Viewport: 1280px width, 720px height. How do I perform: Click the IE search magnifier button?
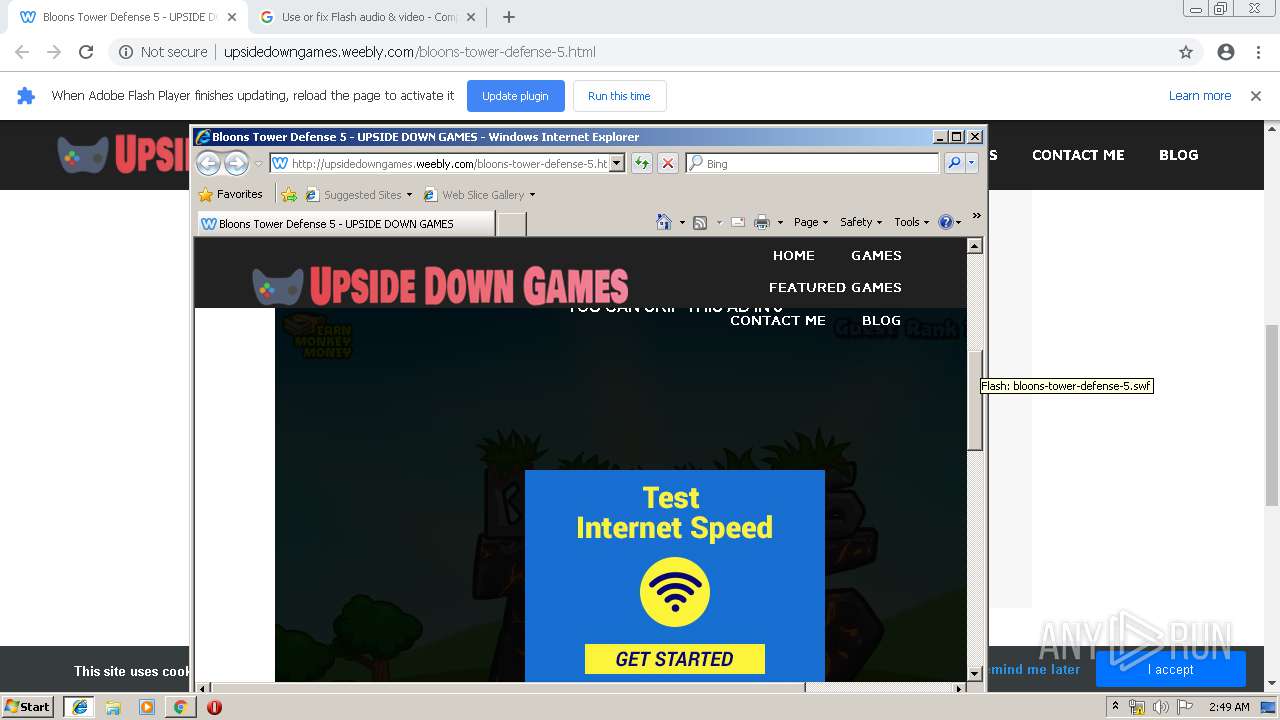coord(954,163)
